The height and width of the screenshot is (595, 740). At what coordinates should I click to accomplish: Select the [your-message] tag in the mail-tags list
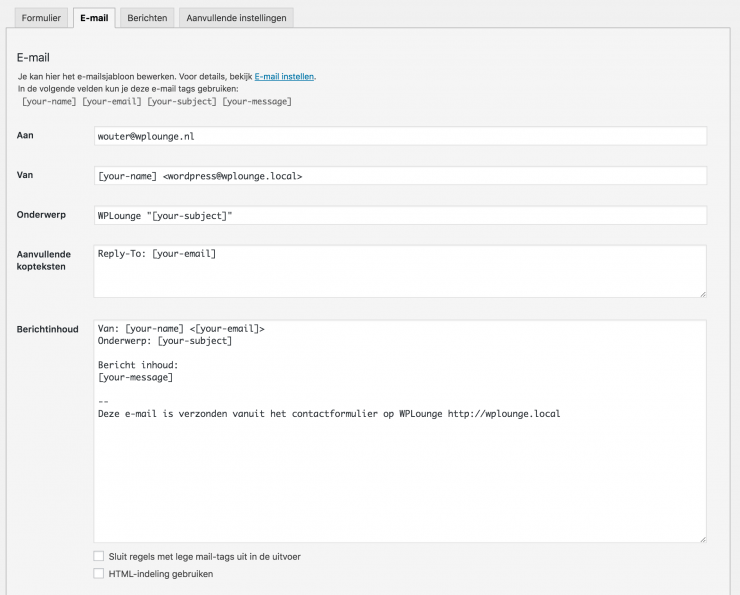[x=257, y=101]
